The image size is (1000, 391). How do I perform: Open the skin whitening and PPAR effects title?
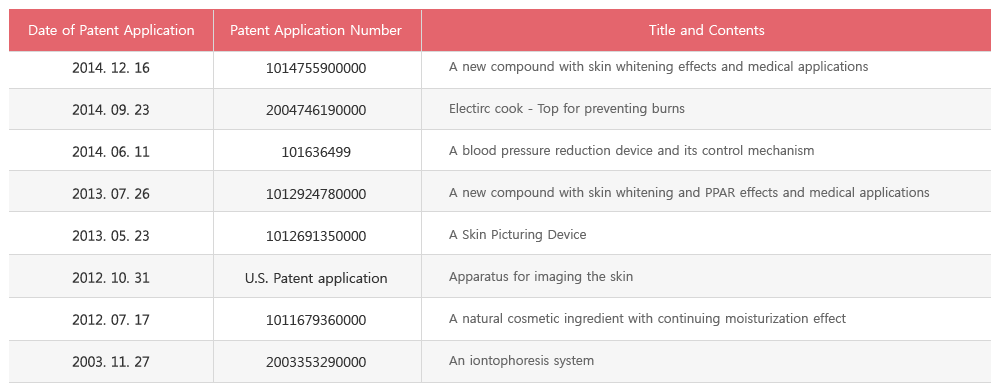click(689, 192)
